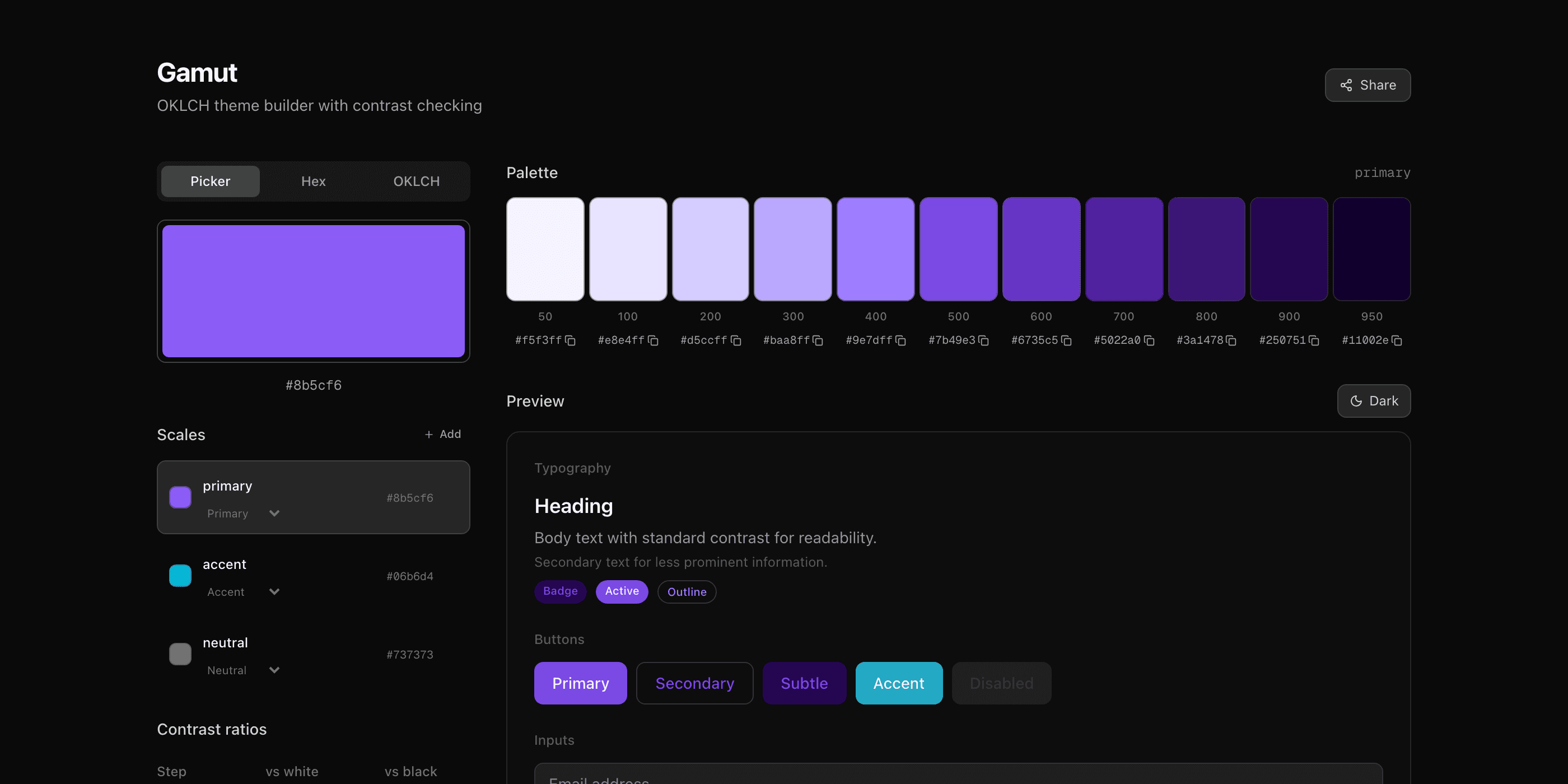Toggle the Outline badge
The image size is (1568, 784).
(x=686, y=592)
